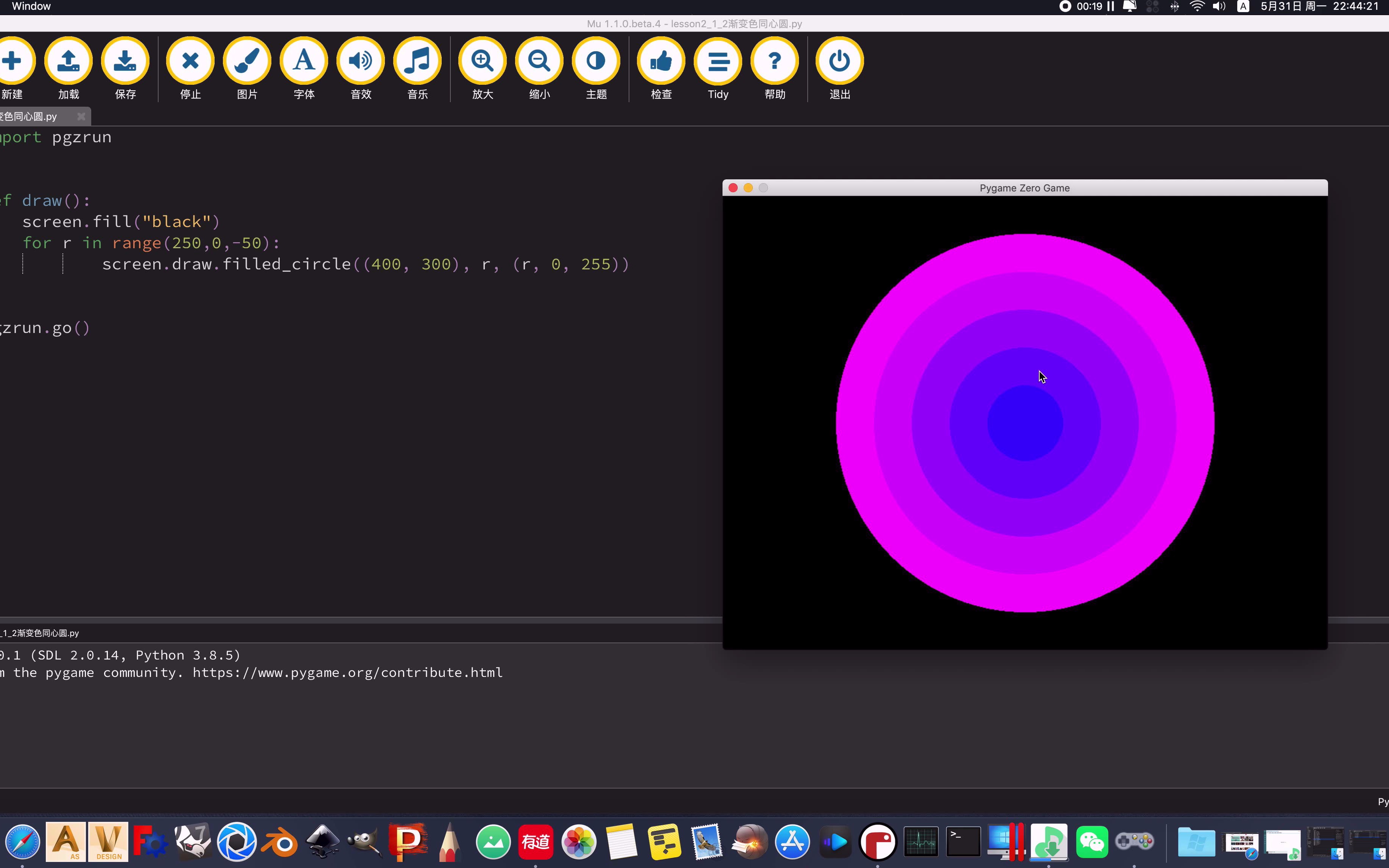Viewport: 1389px width, 868px height.
Task: Open the Wi-Fi status menu
Action: (1197, 6)
